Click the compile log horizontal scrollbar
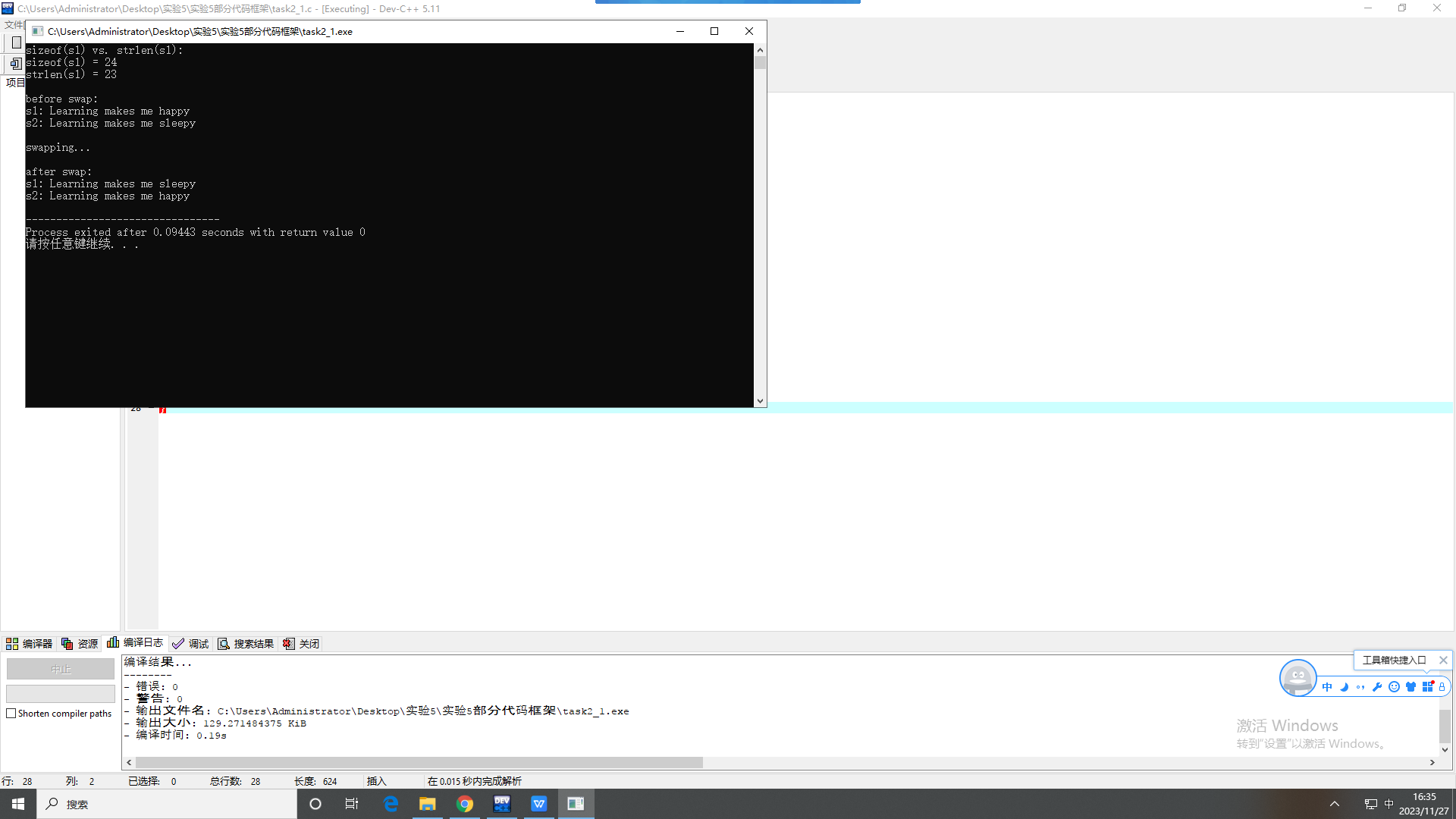Viewport: 1456px width, 819px height. click(419, 763)
